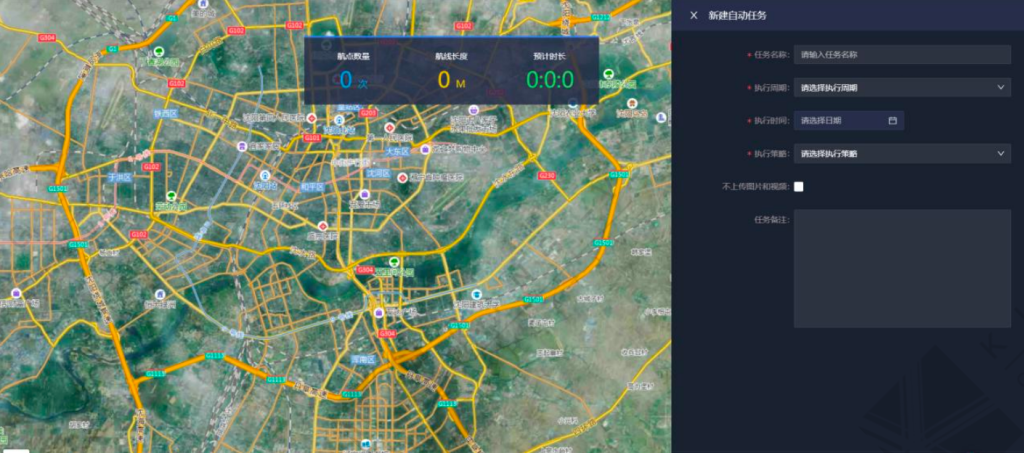Click the calendar icon in the date picker
The image size is (1024, 453).
[892, 121]
